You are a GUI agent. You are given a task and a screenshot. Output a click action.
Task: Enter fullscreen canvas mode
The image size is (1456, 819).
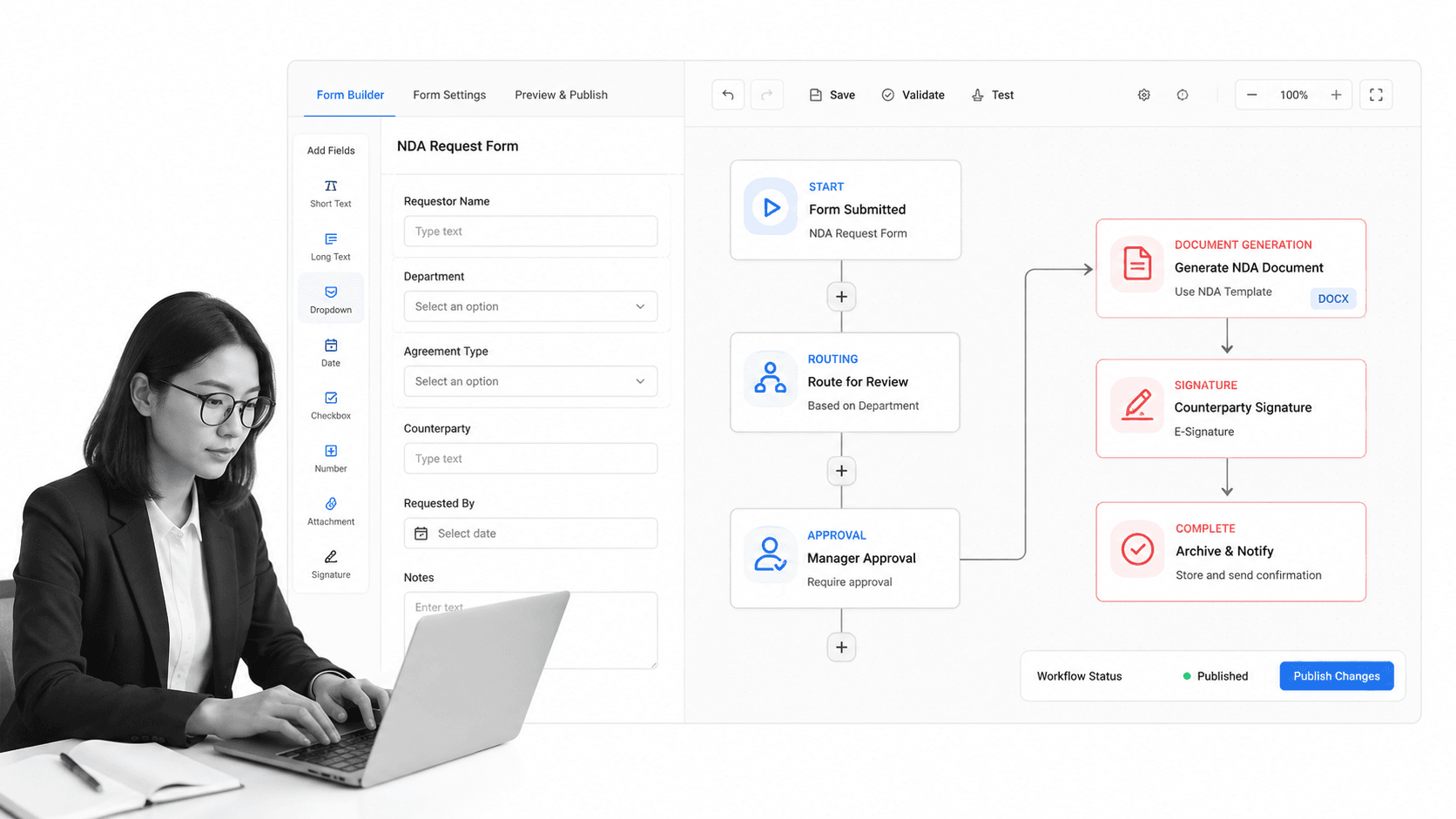pyautogui.click(x=1376, y=95)
